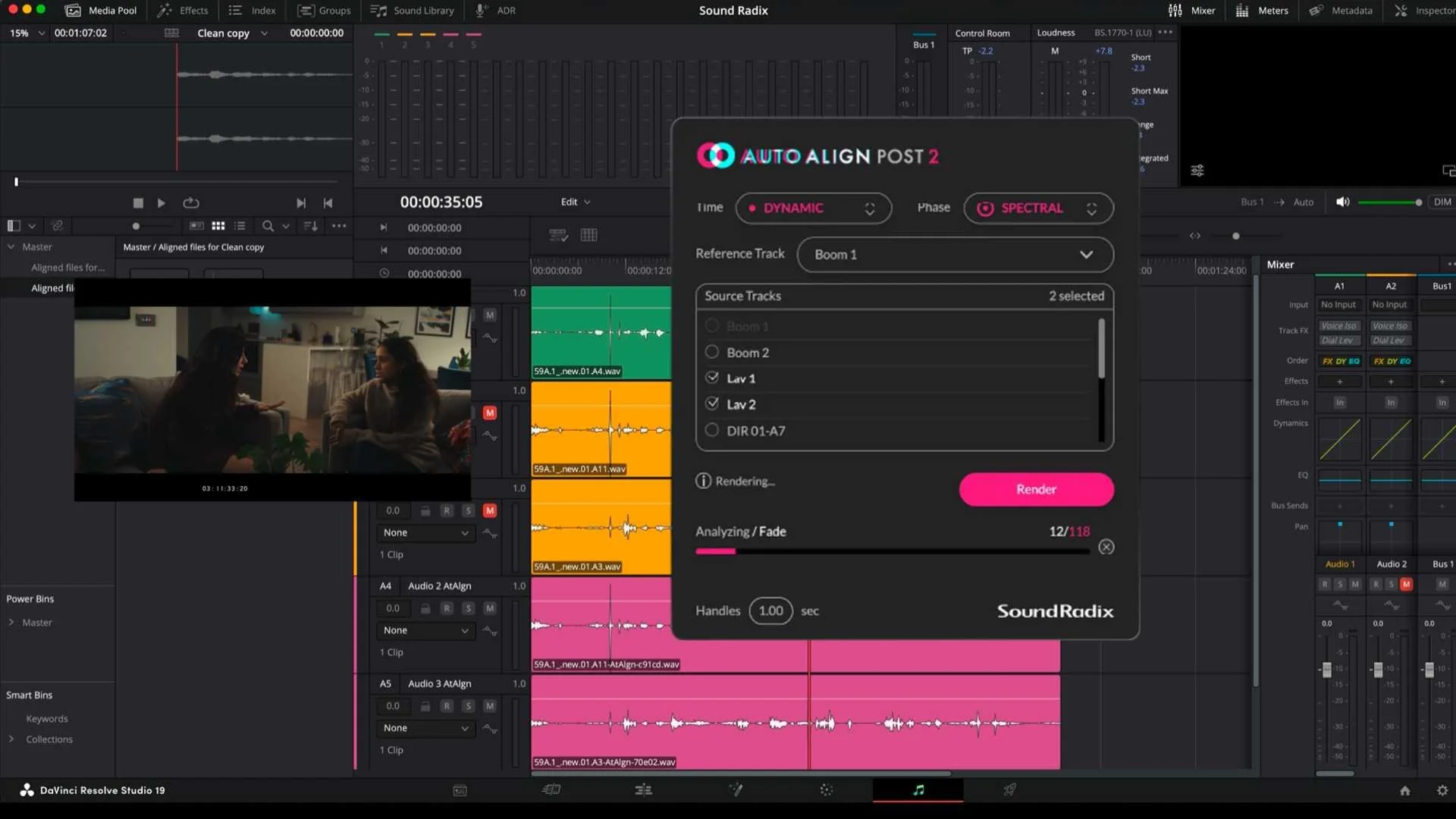Mute the Audio 2 AtAlgn track

click(x=489, y=608)
